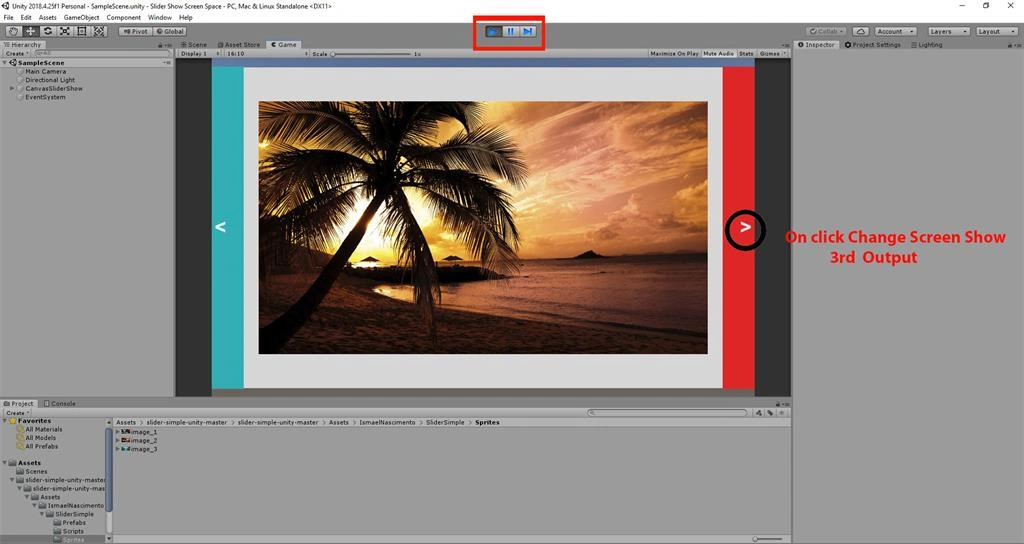Open the Component menu
Viewport: 1024px width, 544px height.
pyautogui.click(x=123, y=18)
